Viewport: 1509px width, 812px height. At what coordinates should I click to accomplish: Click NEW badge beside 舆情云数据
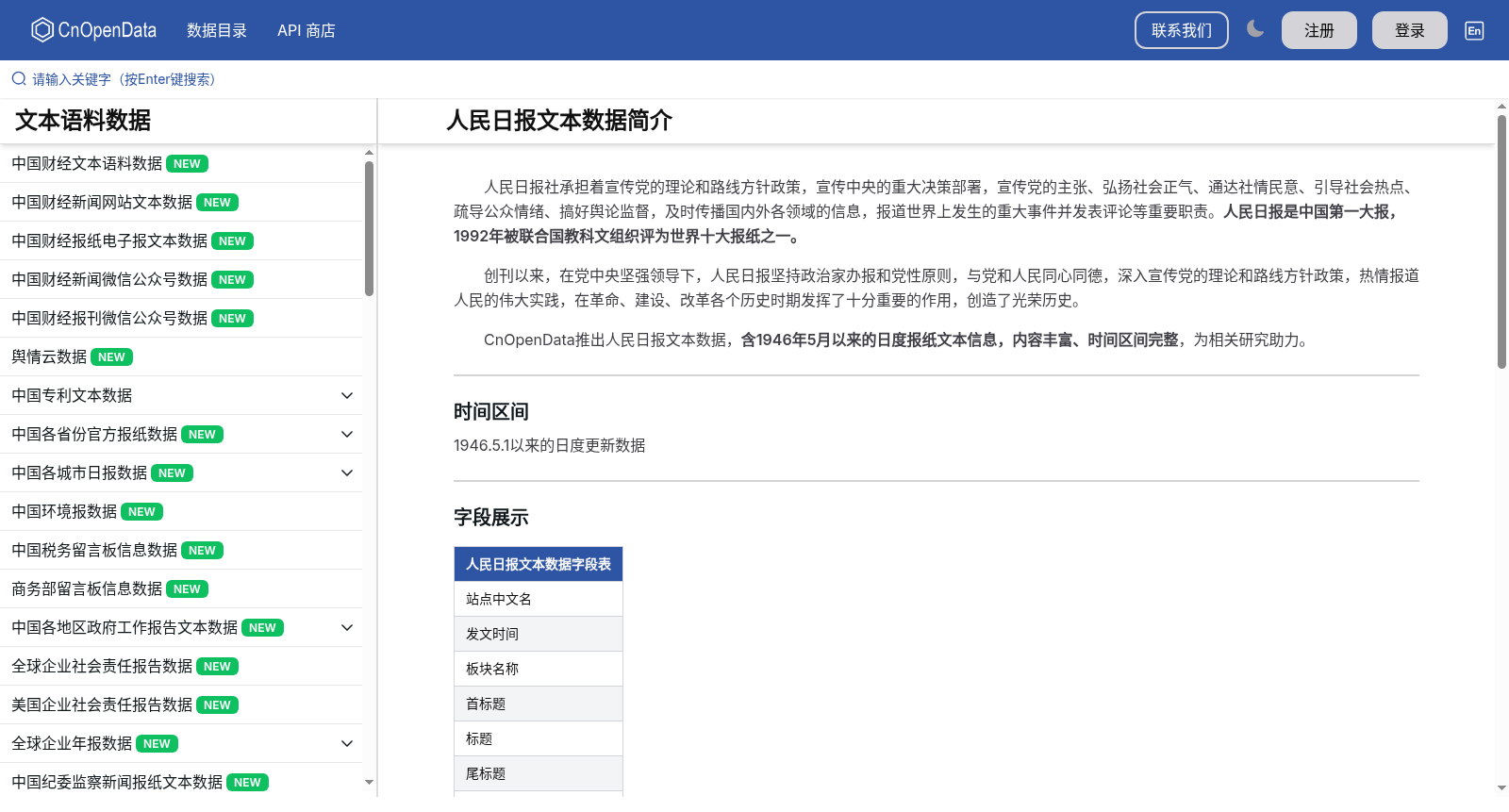[x=111, y=357]
